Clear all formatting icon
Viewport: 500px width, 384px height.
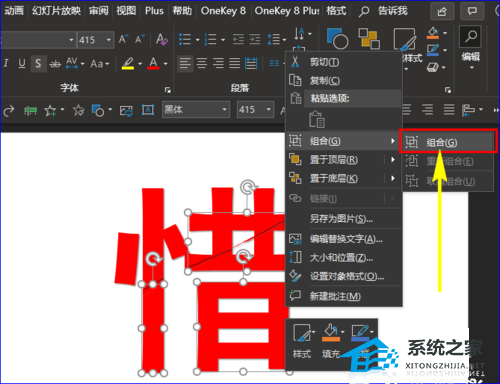point(162,39)
